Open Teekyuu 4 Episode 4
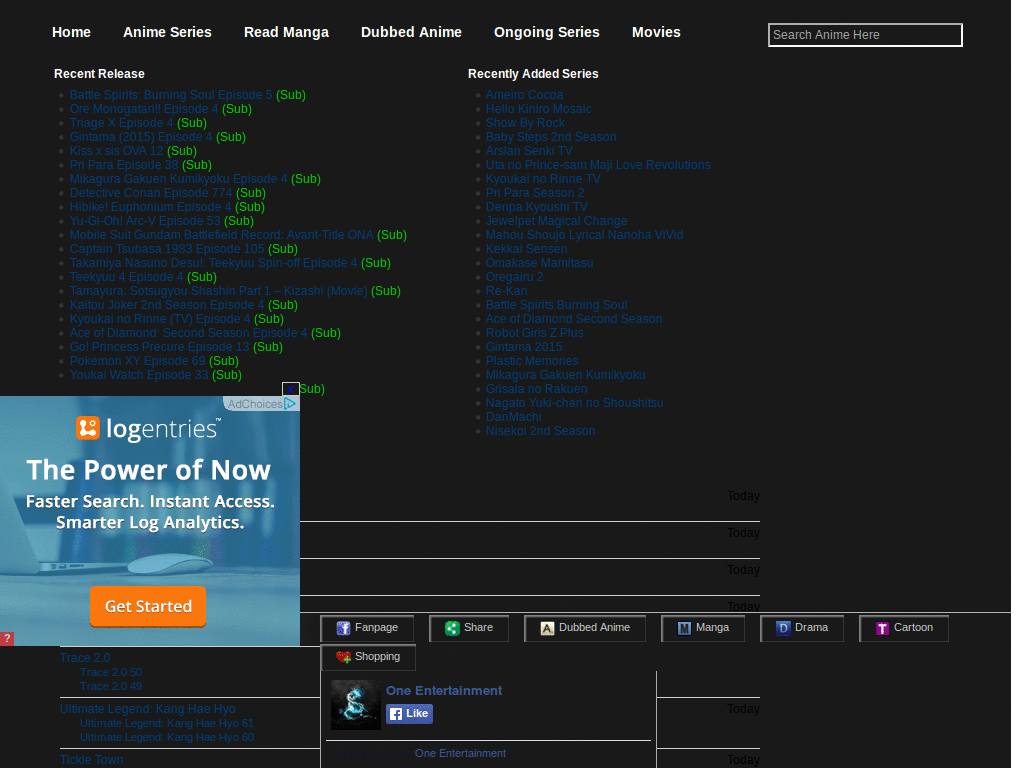The width and height of the screenshot is (1024, 768). click(x=127, y=277)
